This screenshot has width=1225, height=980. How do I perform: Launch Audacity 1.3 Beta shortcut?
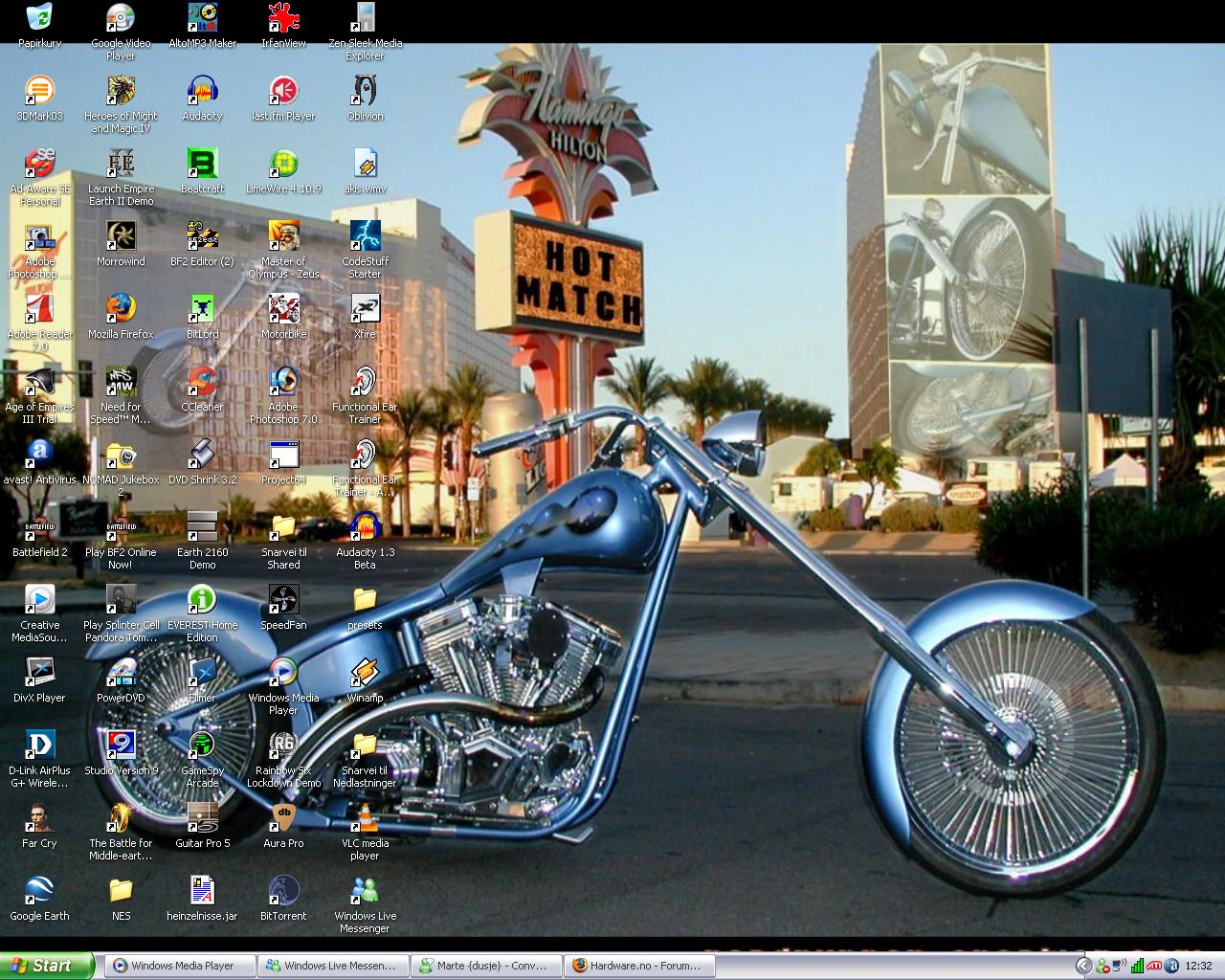click(365, 540)
